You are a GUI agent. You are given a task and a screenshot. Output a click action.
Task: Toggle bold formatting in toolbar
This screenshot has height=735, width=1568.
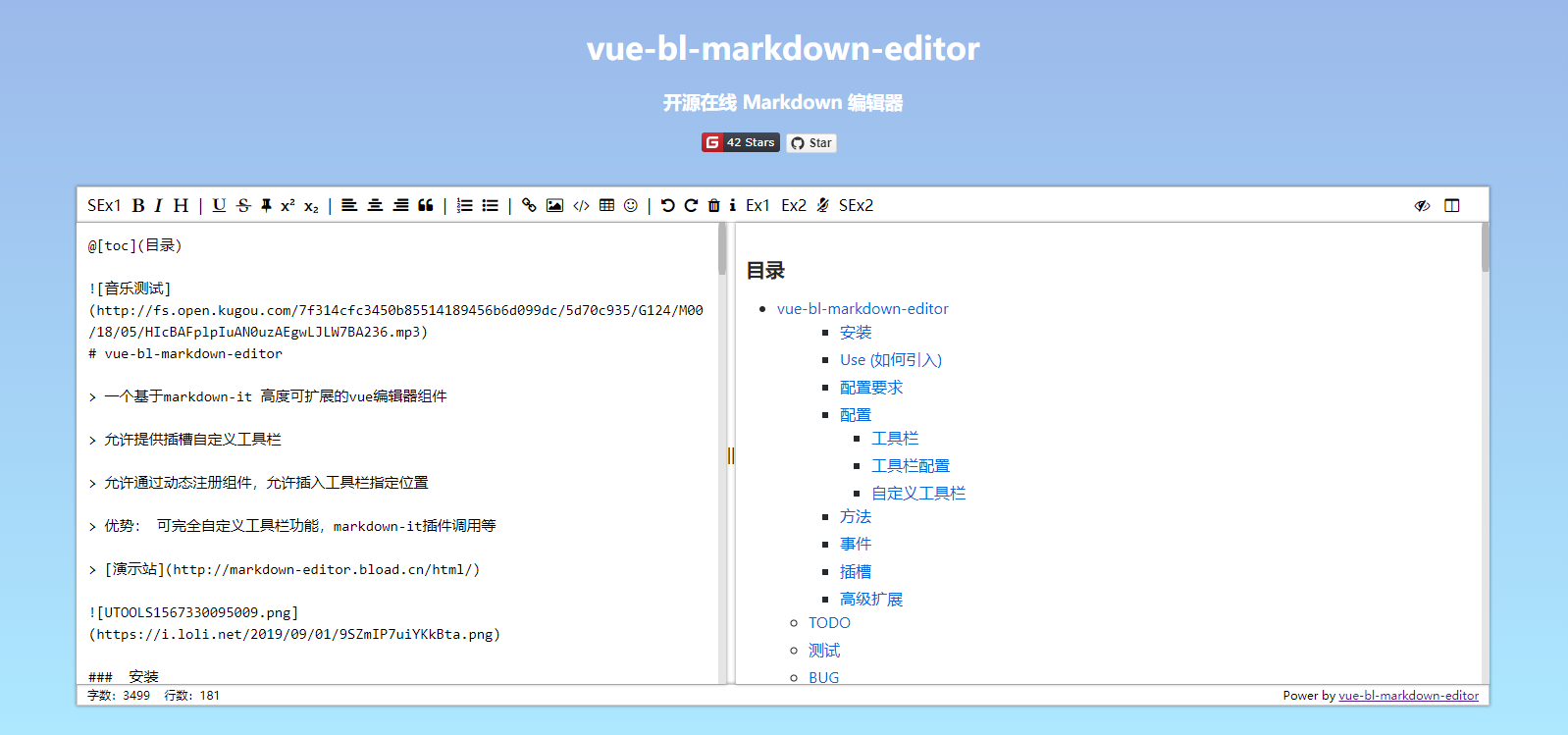click(x=138, y=205)
